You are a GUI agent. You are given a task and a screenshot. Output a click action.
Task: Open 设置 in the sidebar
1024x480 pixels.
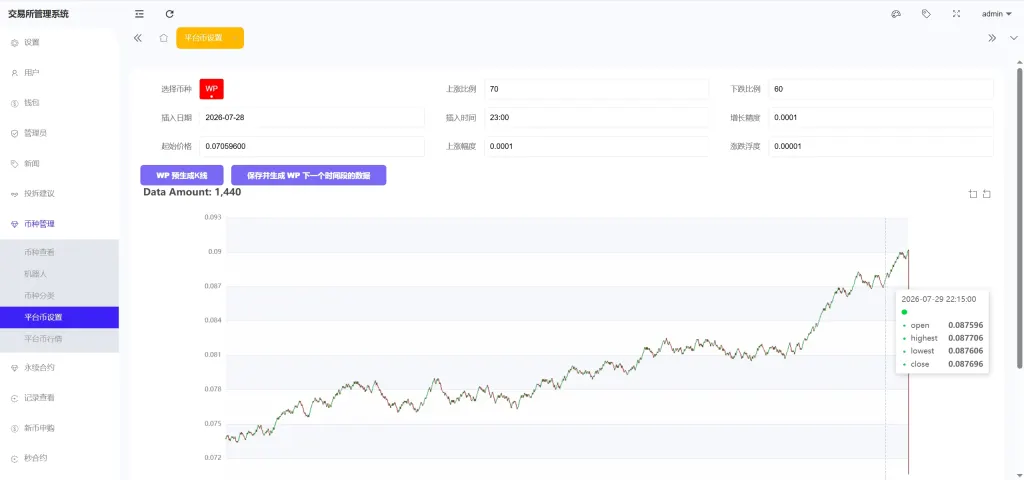(59, 42)
